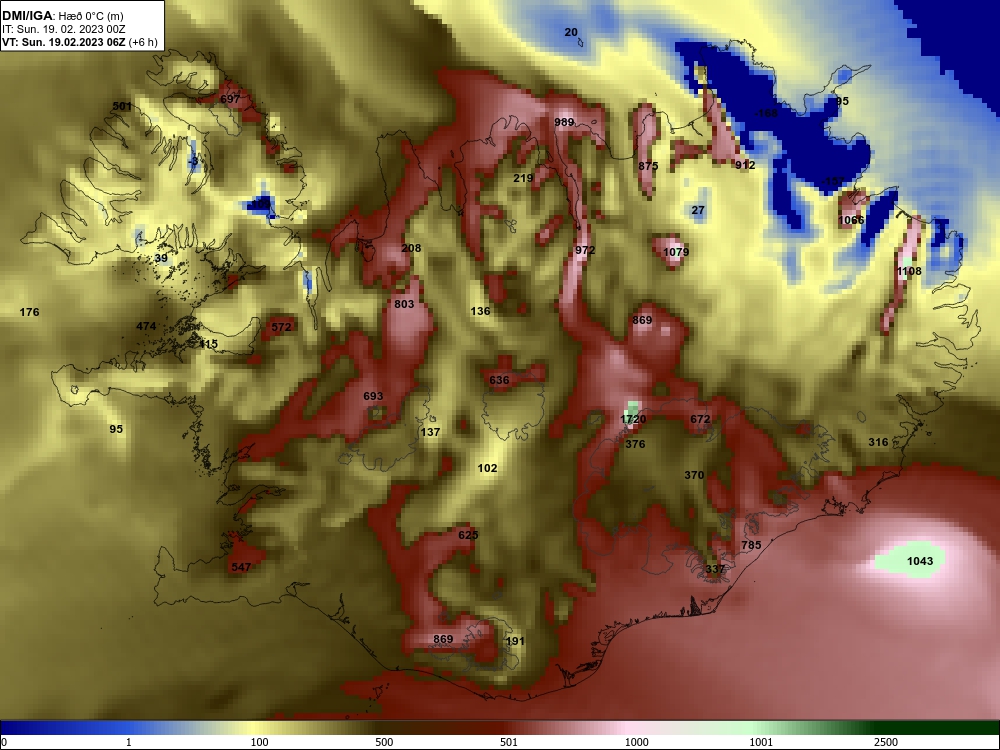Click the 20 value on the northern island
This screenshot has width=1000, height=750.
tap(571, 32)
